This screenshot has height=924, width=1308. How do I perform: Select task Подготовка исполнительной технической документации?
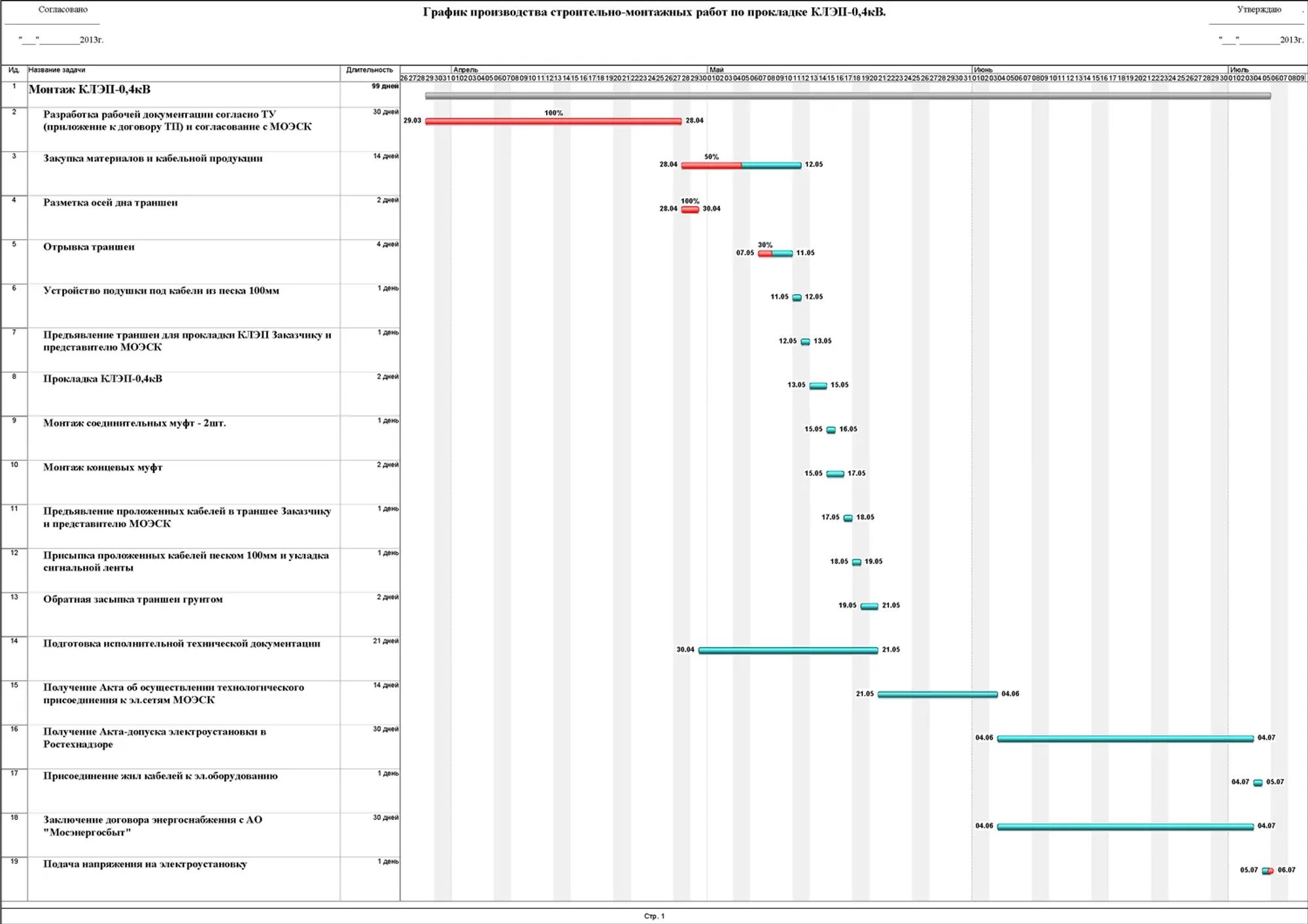click(x=182, y=643)
